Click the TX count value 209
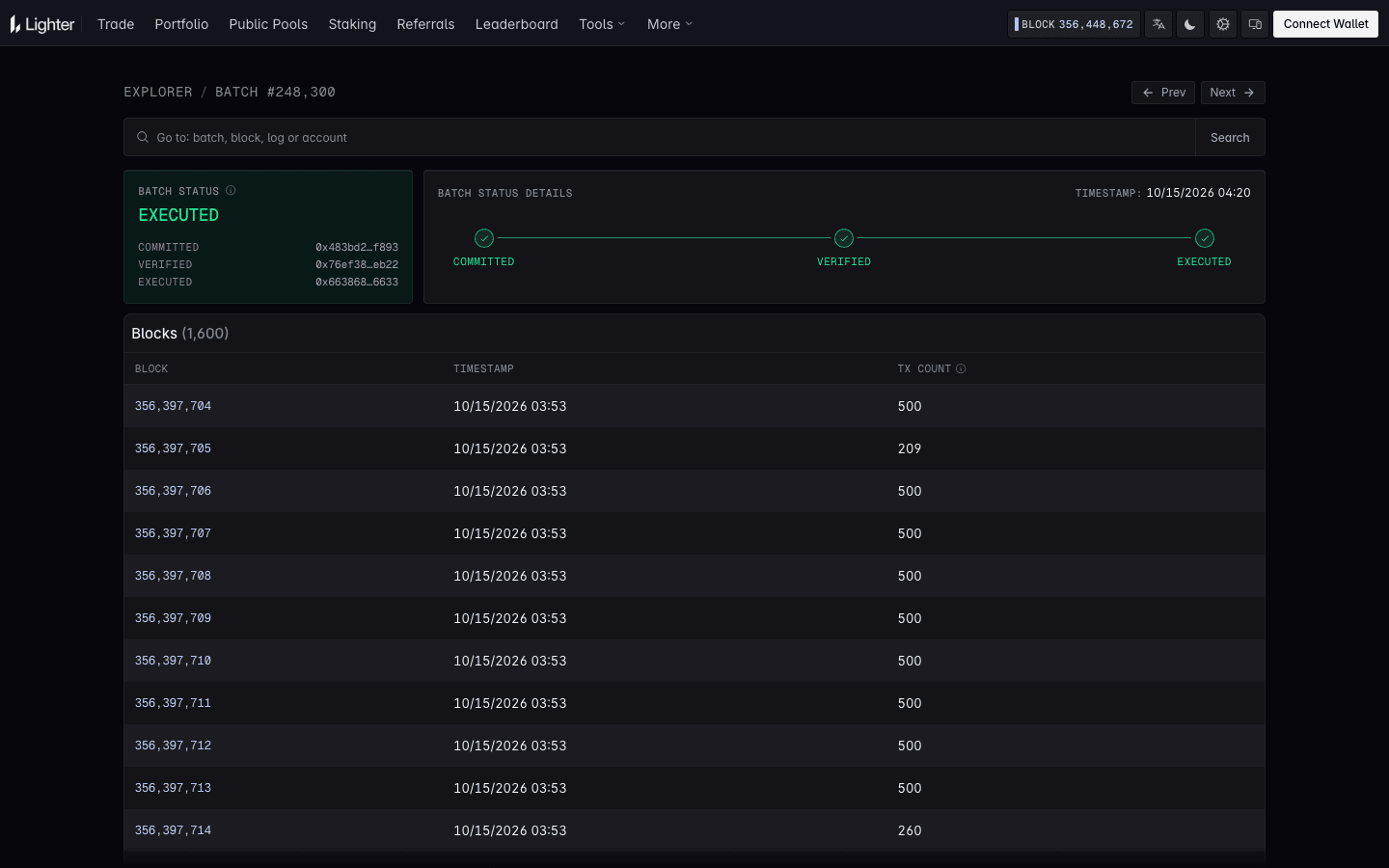 (910, 448)
